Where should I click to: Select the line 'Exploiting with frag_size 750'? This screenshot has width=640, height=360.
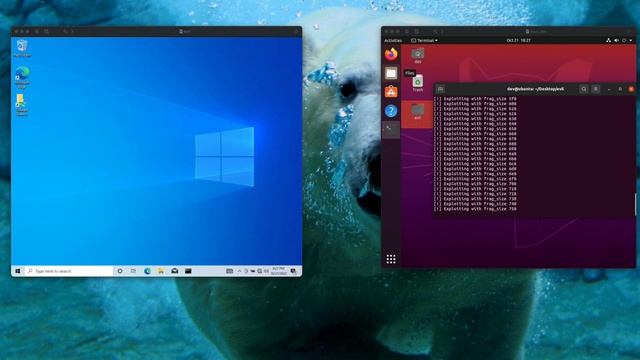pyautogui.click(x=476, y=209)
